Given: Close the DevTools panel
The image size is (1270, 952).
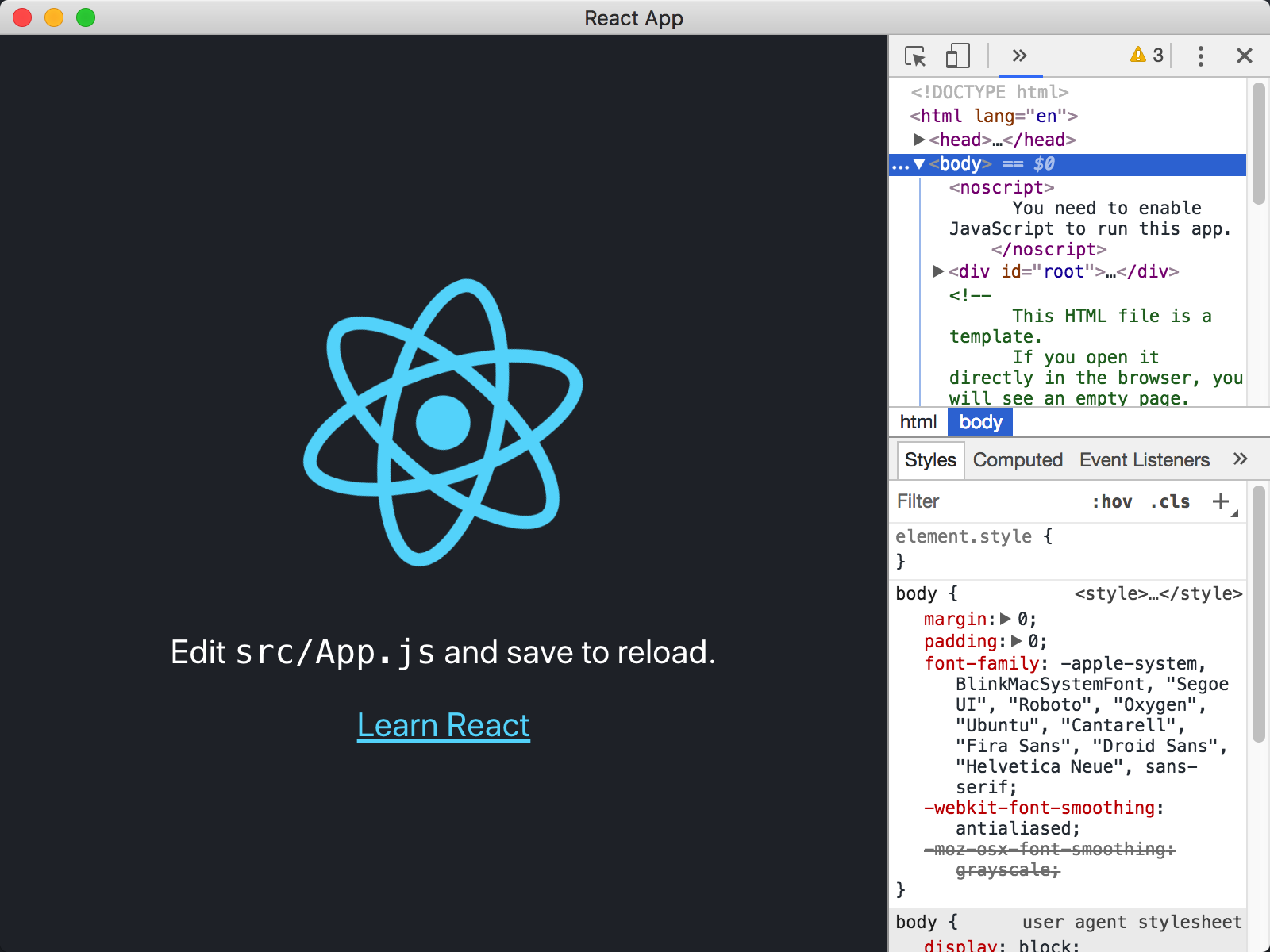Looking at the screenshot, I should click(1245, 56).
